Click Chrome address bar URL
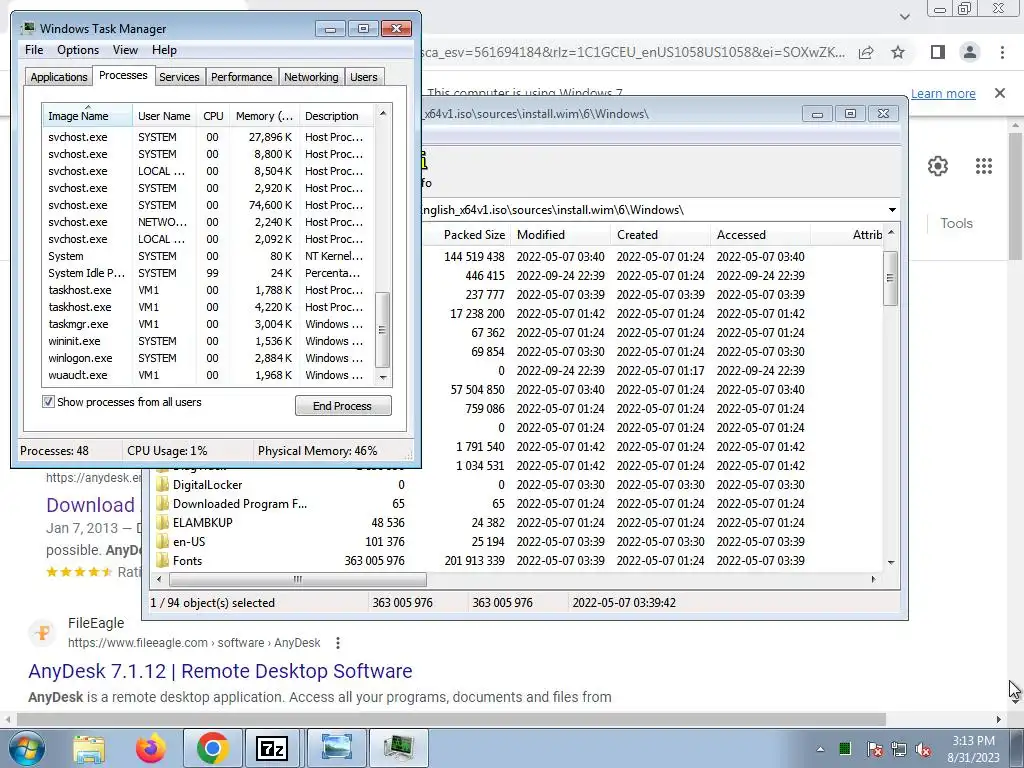The image size is (1024, 768). click(x=632, y=52)
